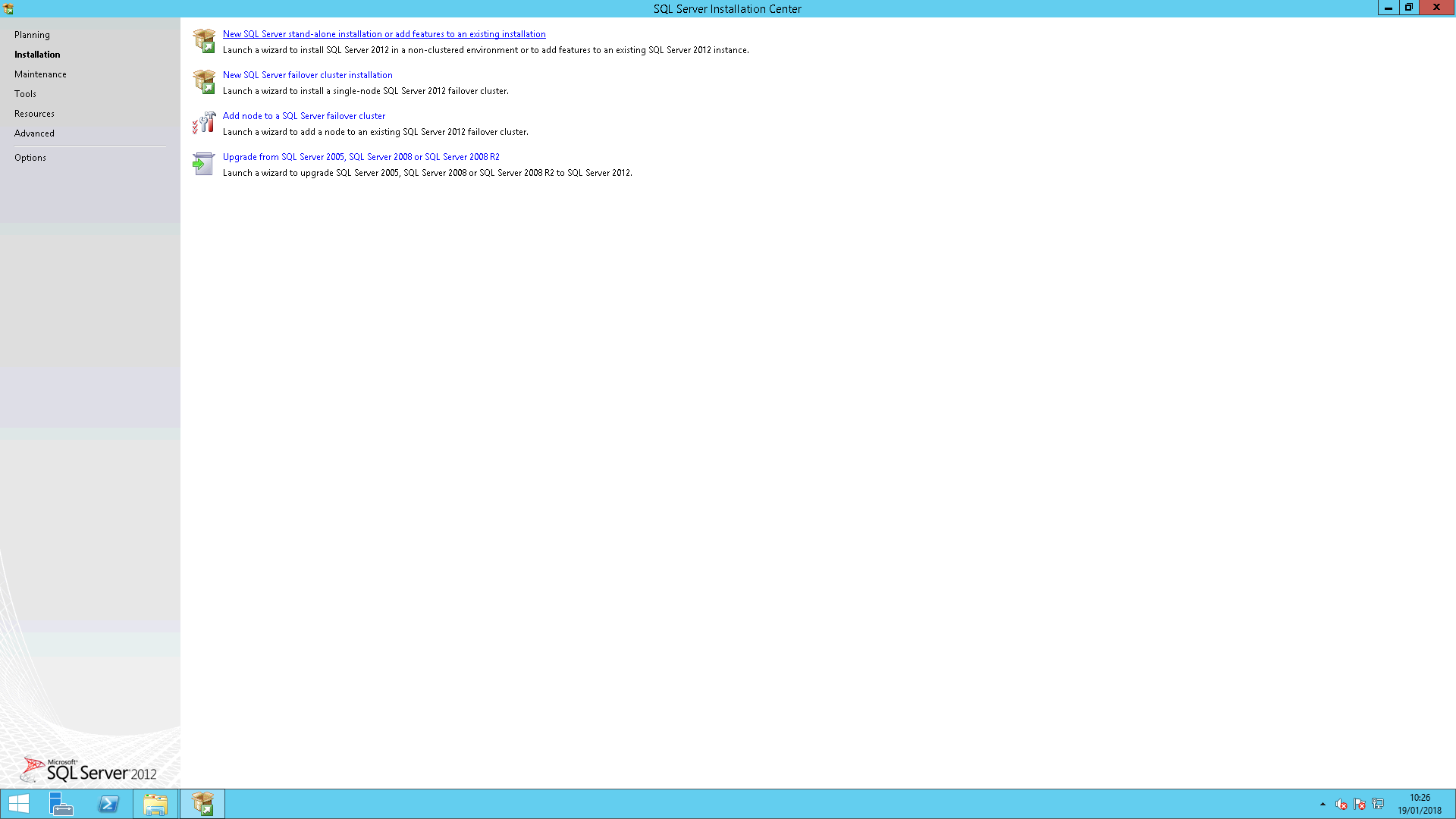Click the text 'Launch a wizard to add a node to an existing SQL Server 2012 failover cluster.'
Viewport: 1456px width, 819px height.
[x=375, y=132]
